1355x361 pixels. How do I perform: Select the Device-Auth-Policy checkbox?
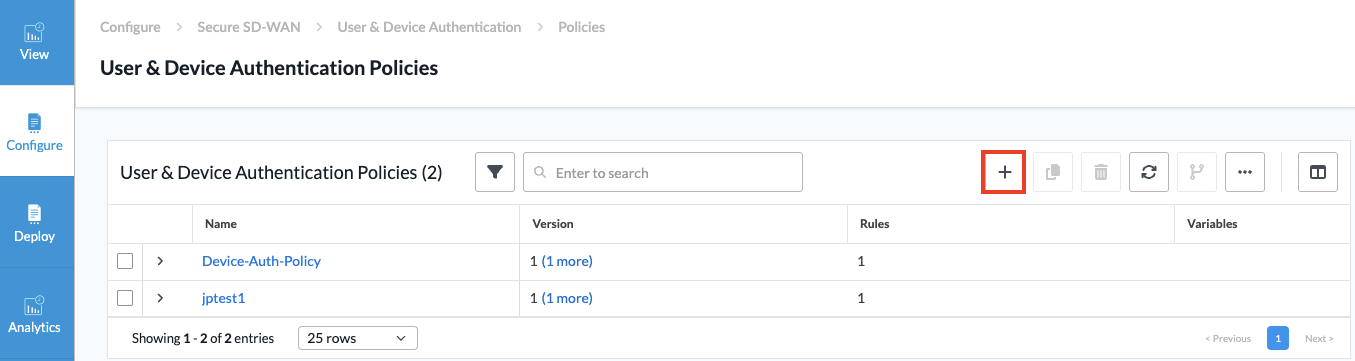click(125, 261)
